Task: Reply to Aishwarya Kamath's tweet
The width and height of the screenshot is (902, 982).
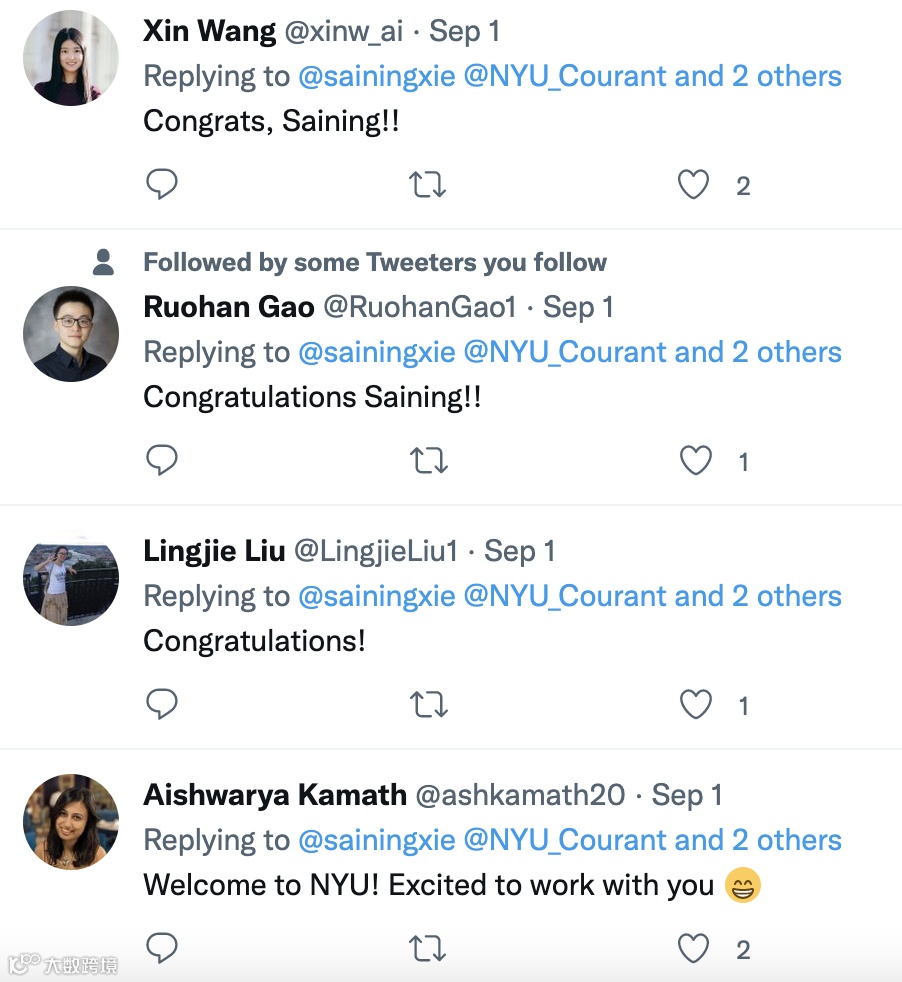Action: 162,948
